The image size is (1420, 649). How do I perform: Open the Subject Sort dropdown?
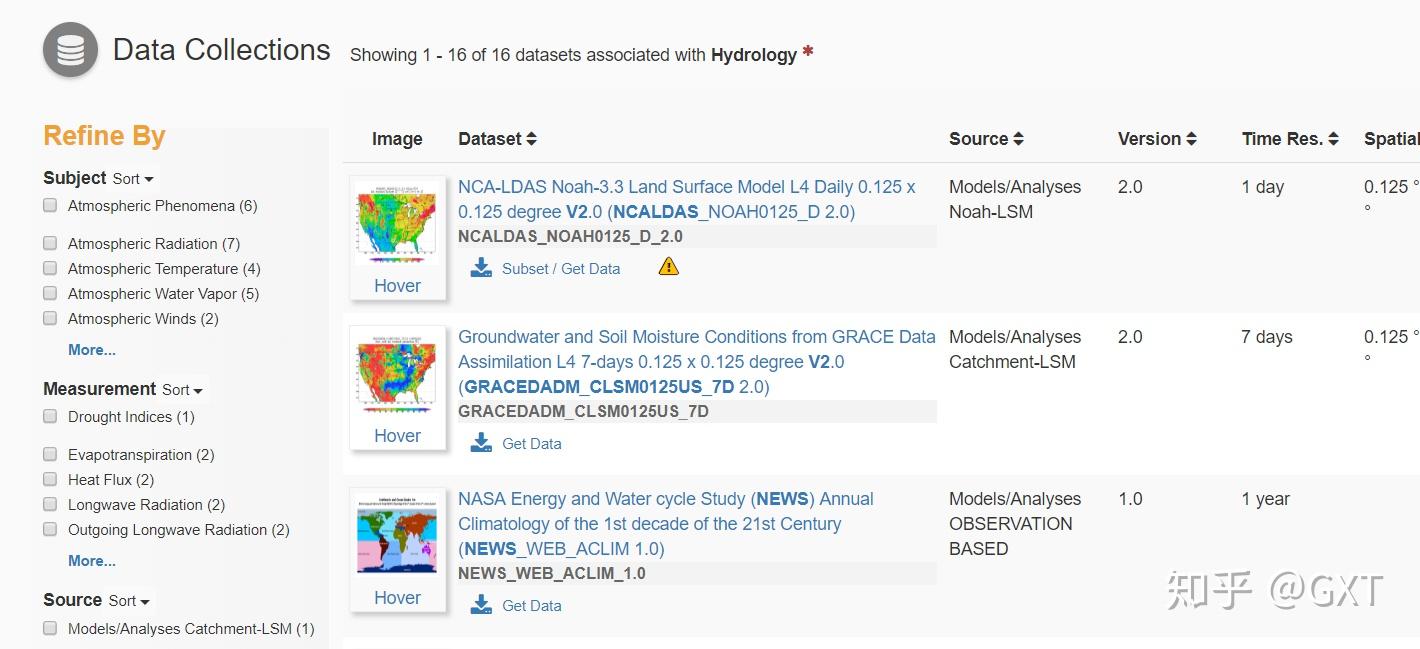(x=133, y=179)
